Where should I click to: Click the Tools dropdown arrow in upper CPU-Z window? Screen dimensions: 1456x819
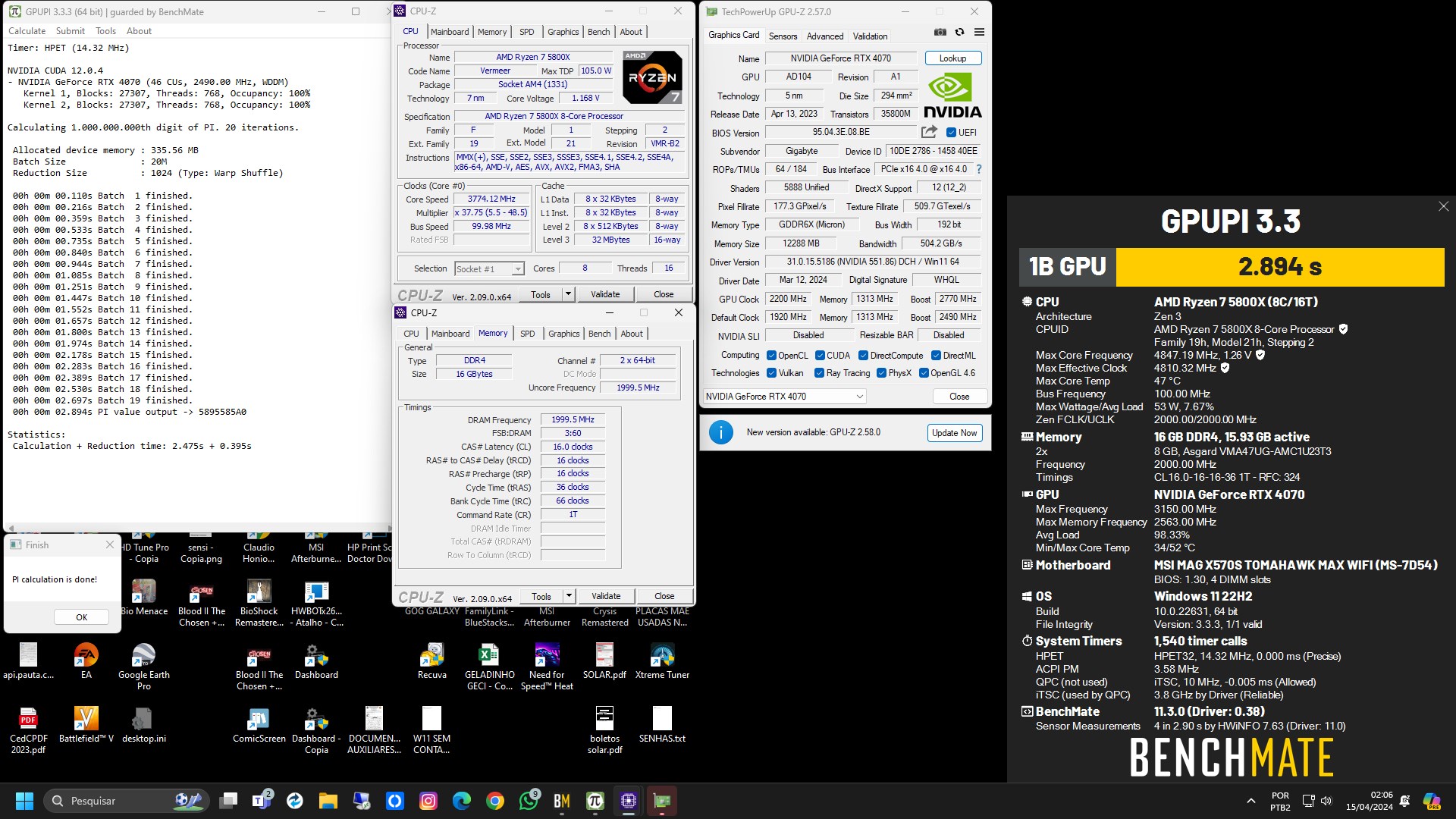tap(567, 294)
